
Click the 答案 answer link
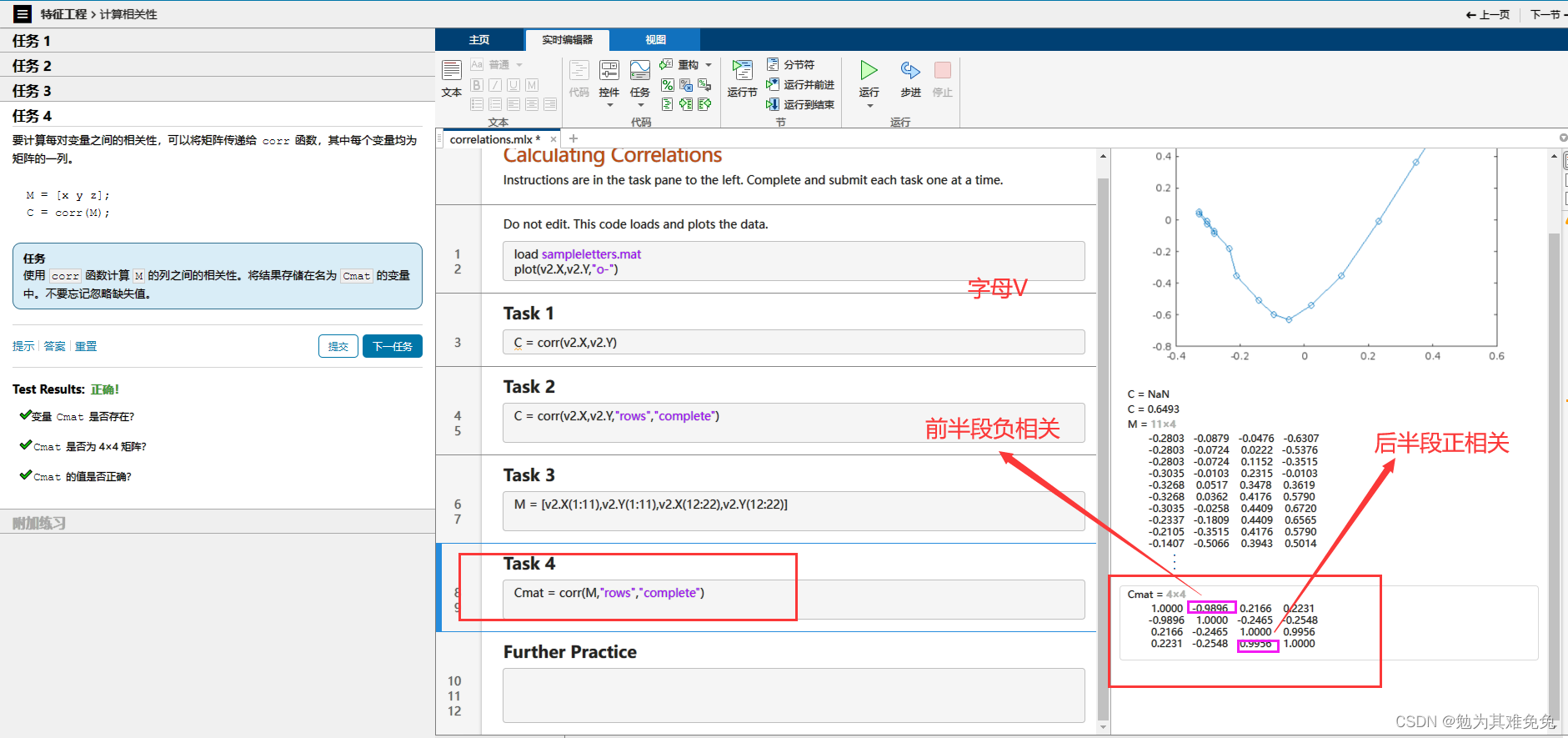tap(55, 346)
